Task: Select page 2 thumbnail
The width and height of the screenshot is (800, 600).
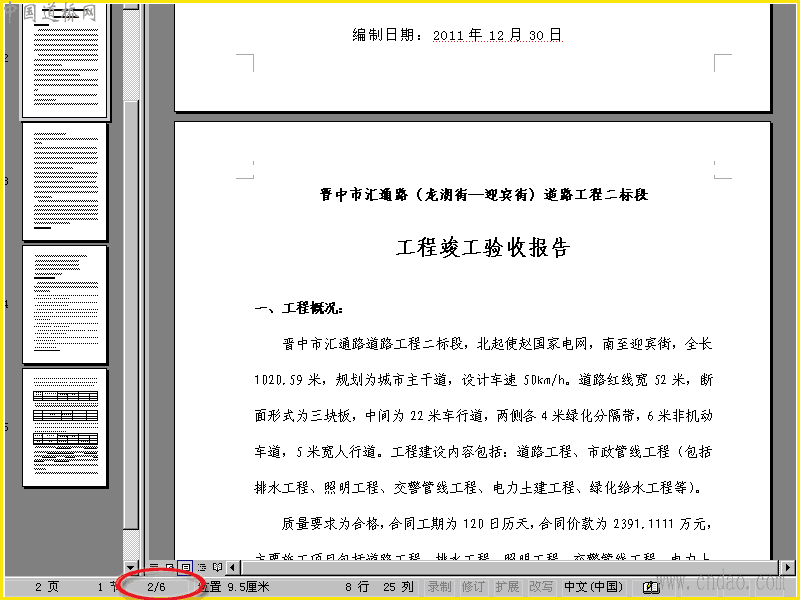Action: [65, 61]
